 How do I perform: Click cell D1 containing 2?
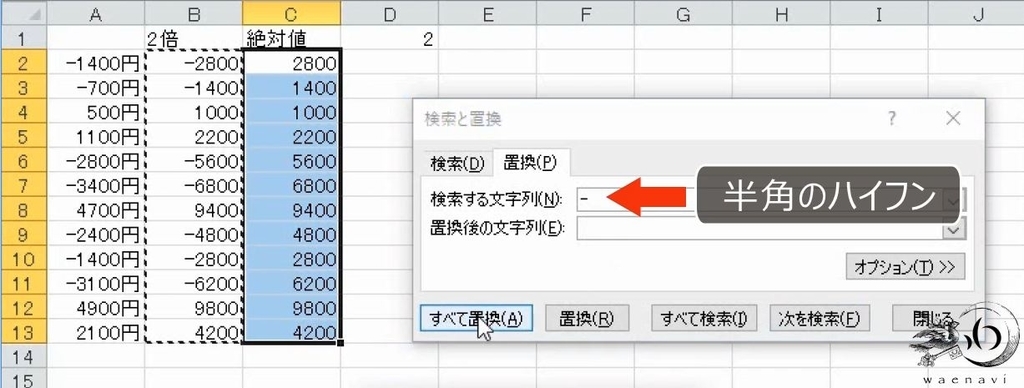[x=389, y=39]
